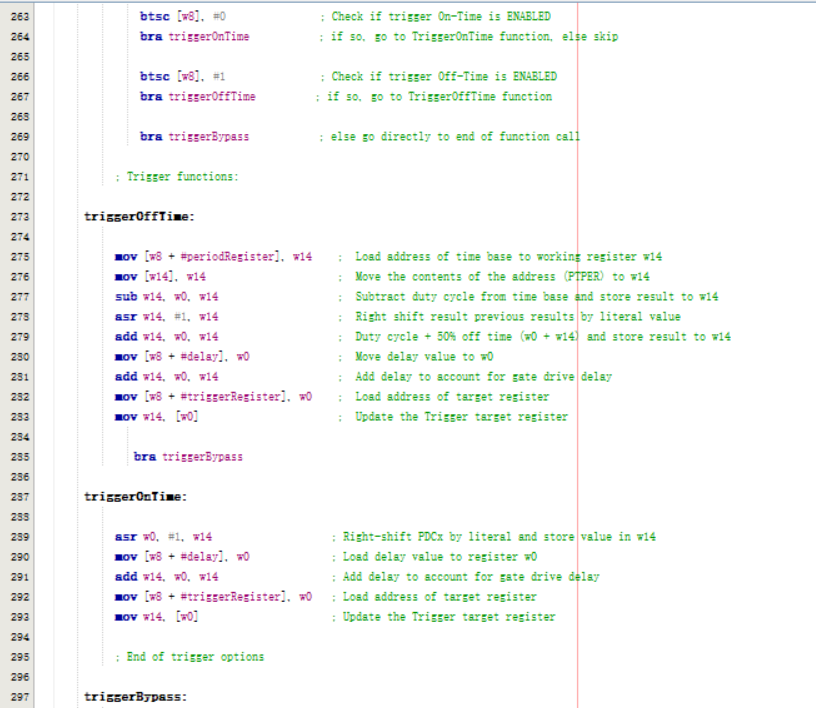
Task: Click 'mov [w8 + #periodRegister], w14' instruction
Action: [213, 258]
